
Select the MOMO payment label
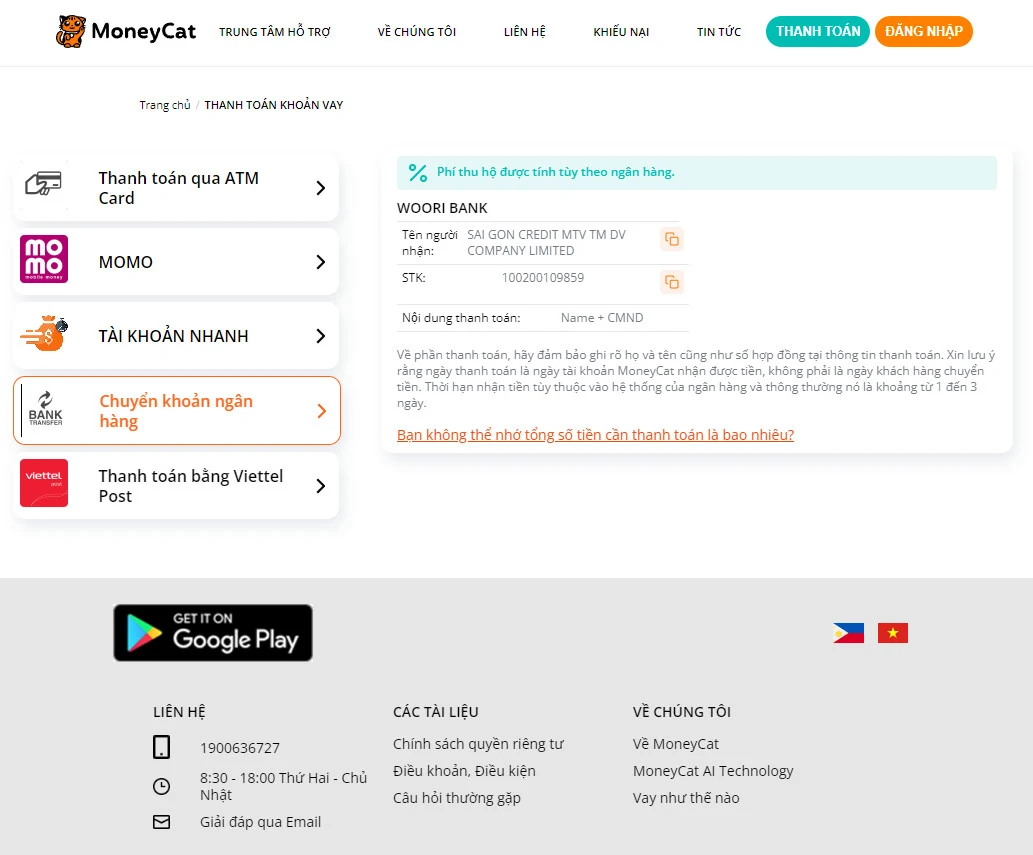click(126, 262)
